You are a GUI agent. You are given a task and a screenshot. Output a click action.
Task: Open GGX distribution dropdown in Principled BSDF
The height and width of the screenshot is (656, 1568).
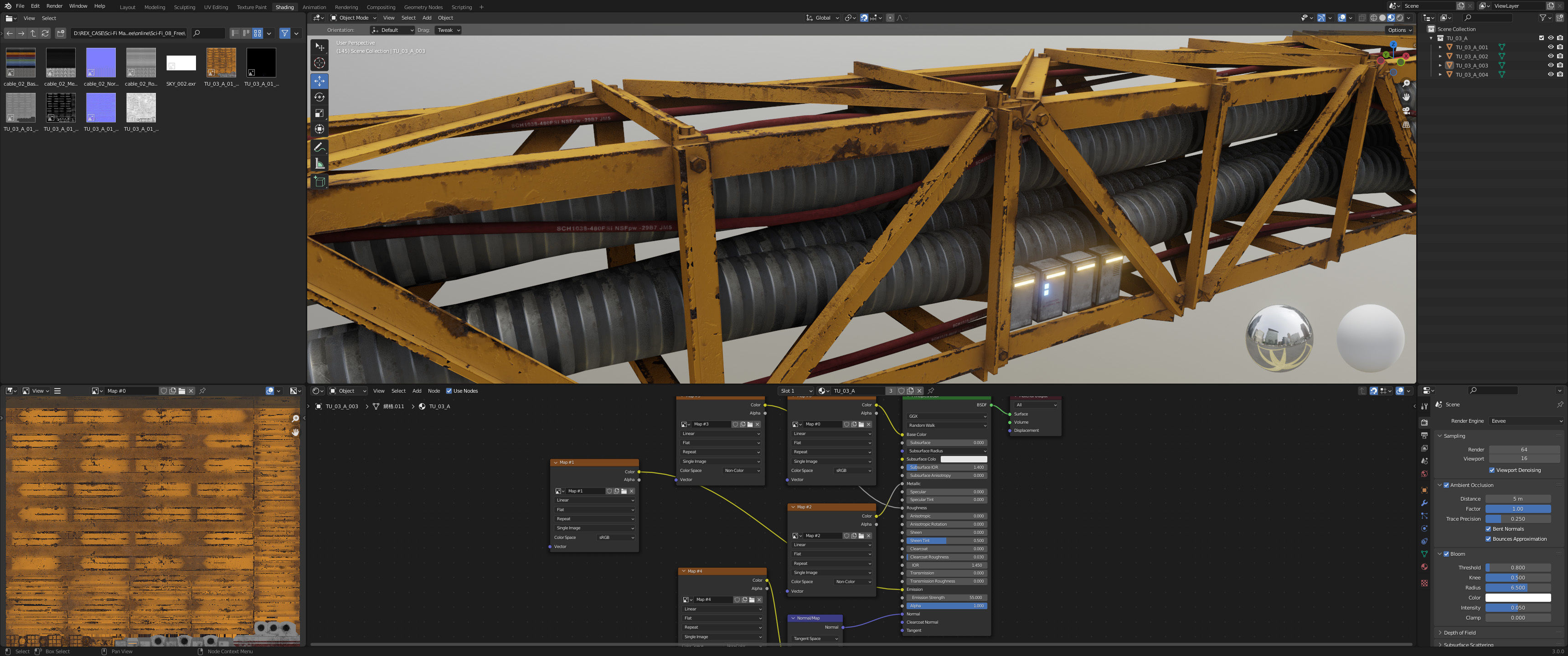point(947,417)
